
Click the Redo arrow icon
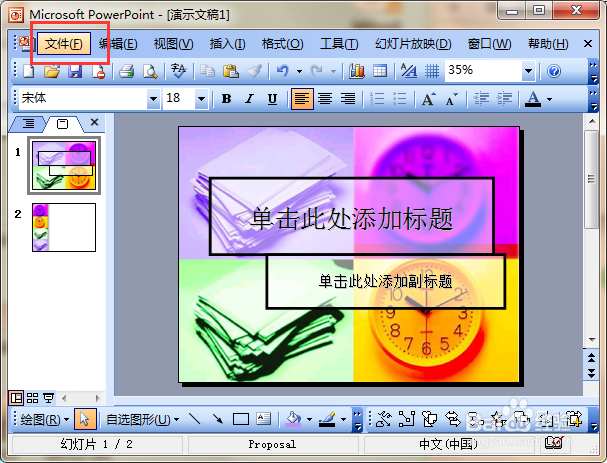click(317, 71)
